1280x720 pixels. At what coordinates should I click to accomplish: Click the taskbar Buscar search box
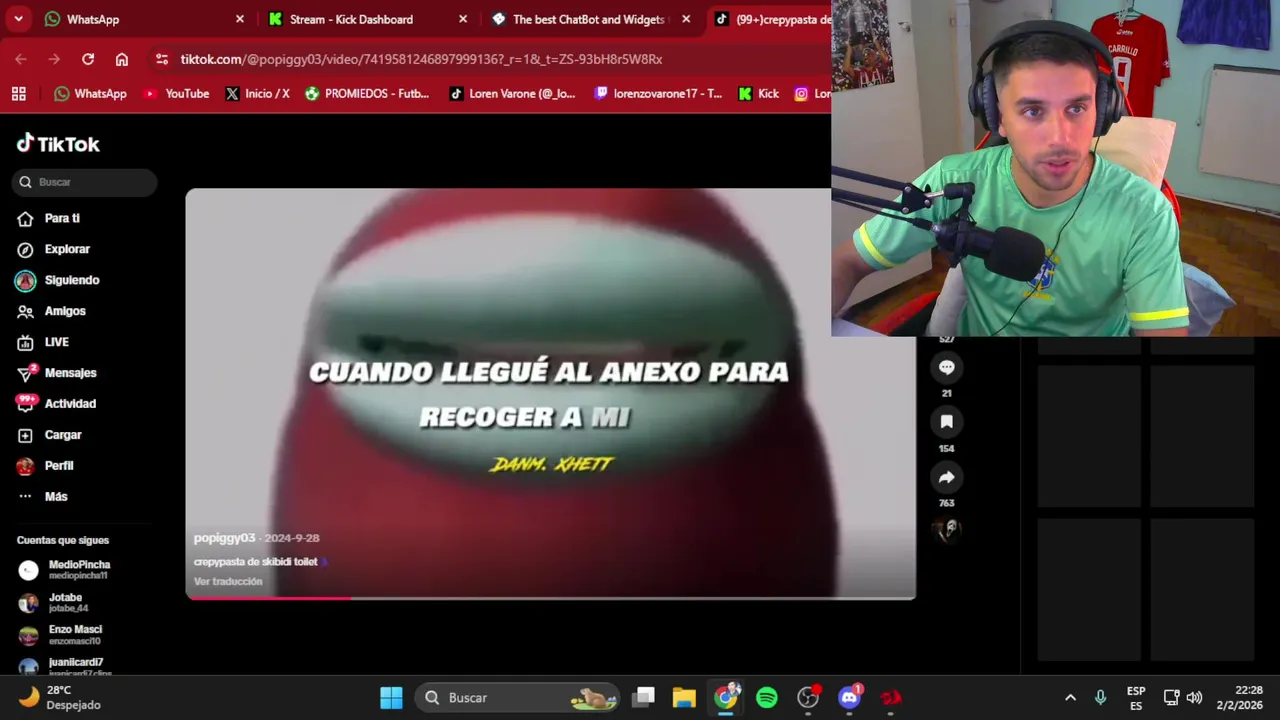tap(517, 698)
